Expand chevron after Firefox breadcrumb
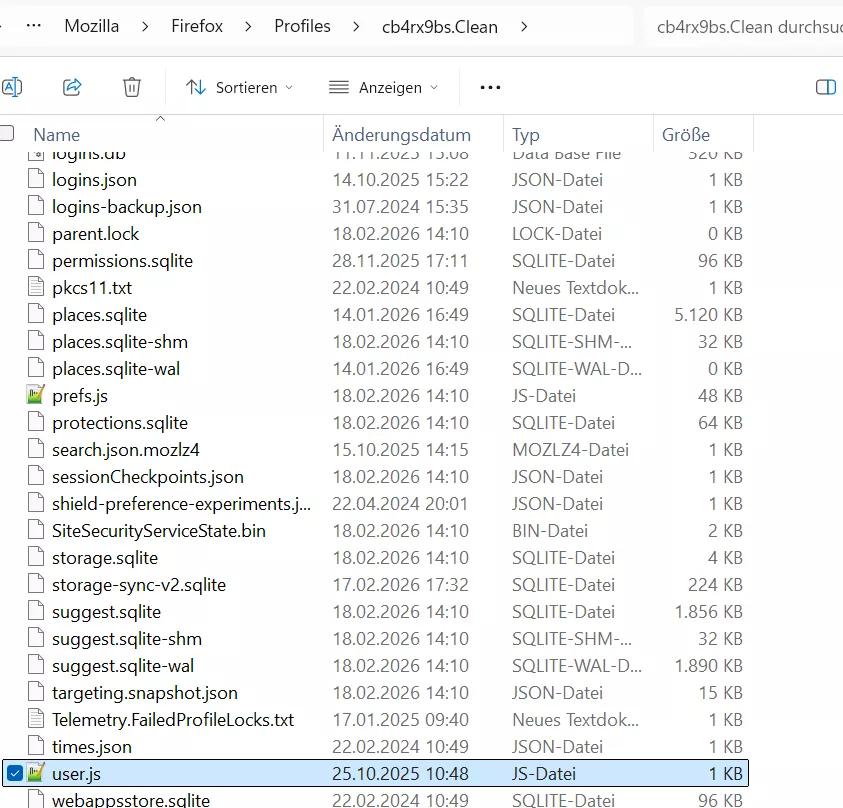The height and width of the screenshot is (808, 843). (248, 26)
